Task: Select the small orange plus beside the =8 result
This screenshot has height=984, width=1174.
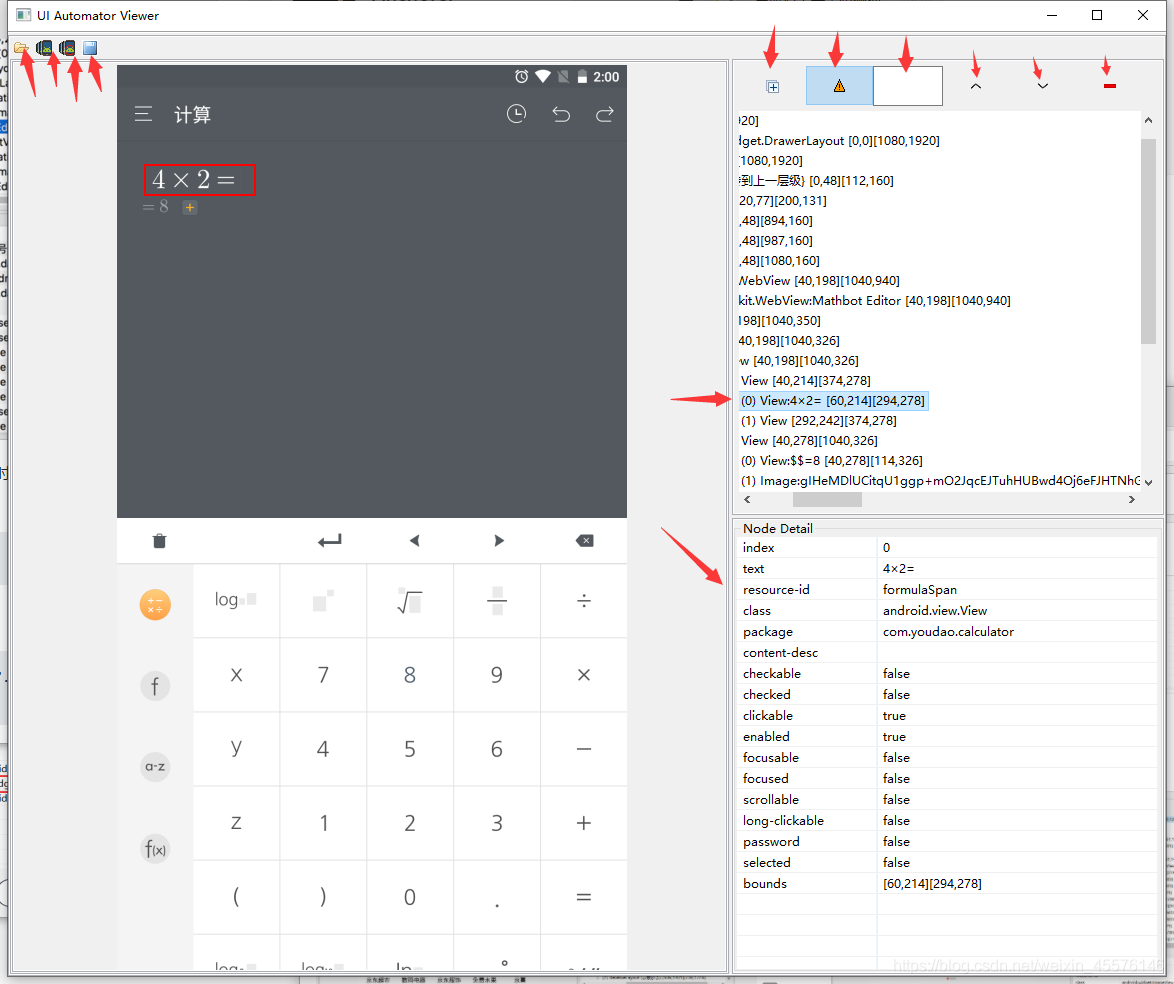Action: [190, 207]
